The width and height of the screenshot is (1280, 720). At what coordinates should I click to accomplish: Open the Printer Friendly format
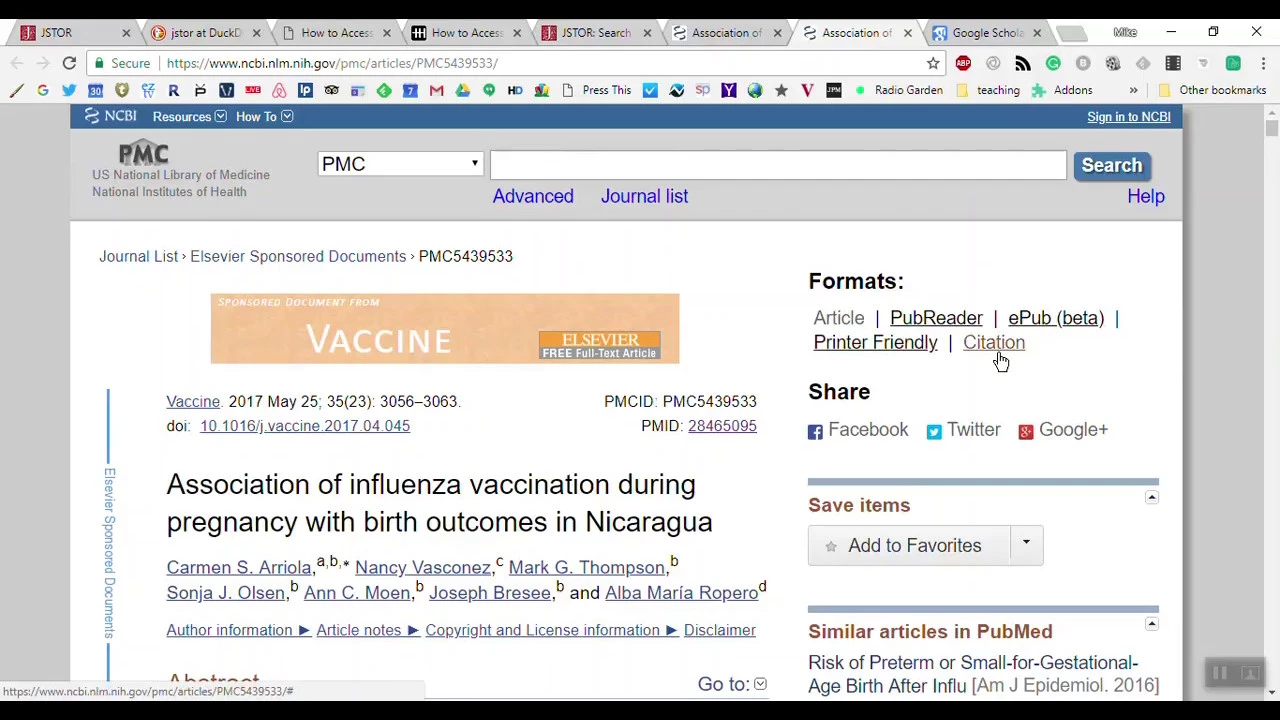coord(875,343)
